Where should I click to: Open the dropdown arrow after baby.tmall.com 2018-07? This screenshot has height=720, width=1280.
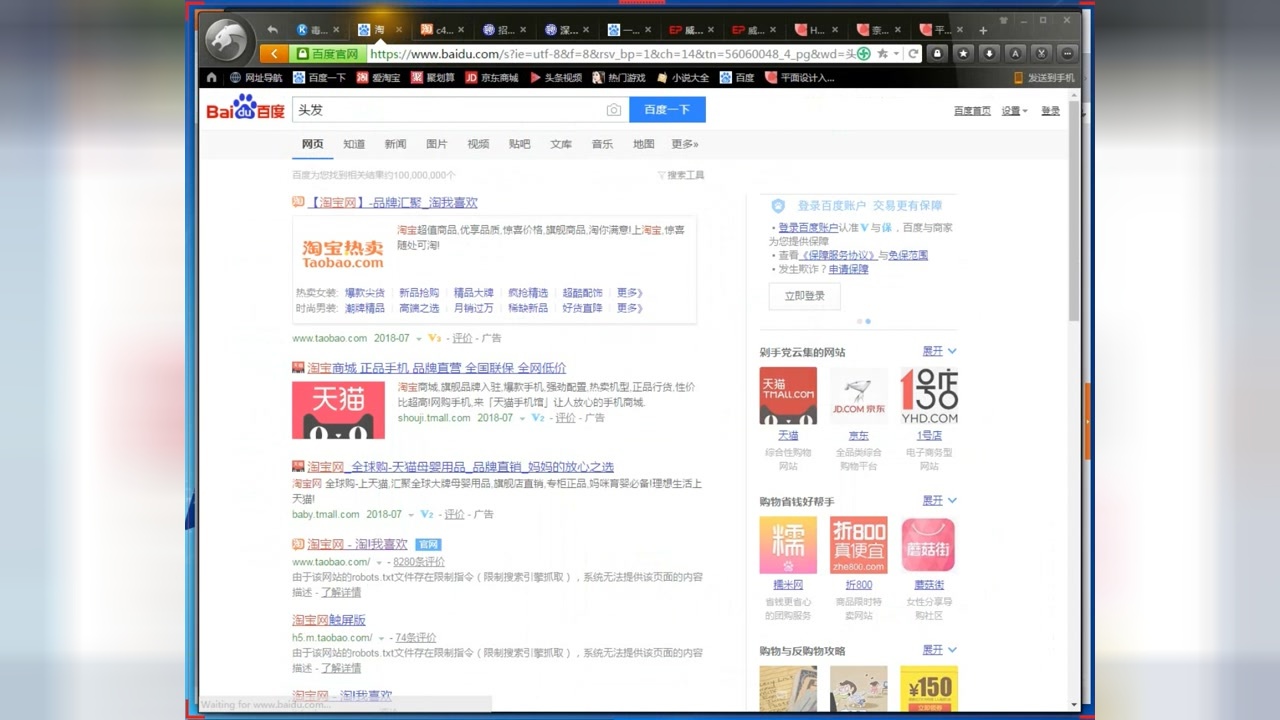click(x=411, y=515)
